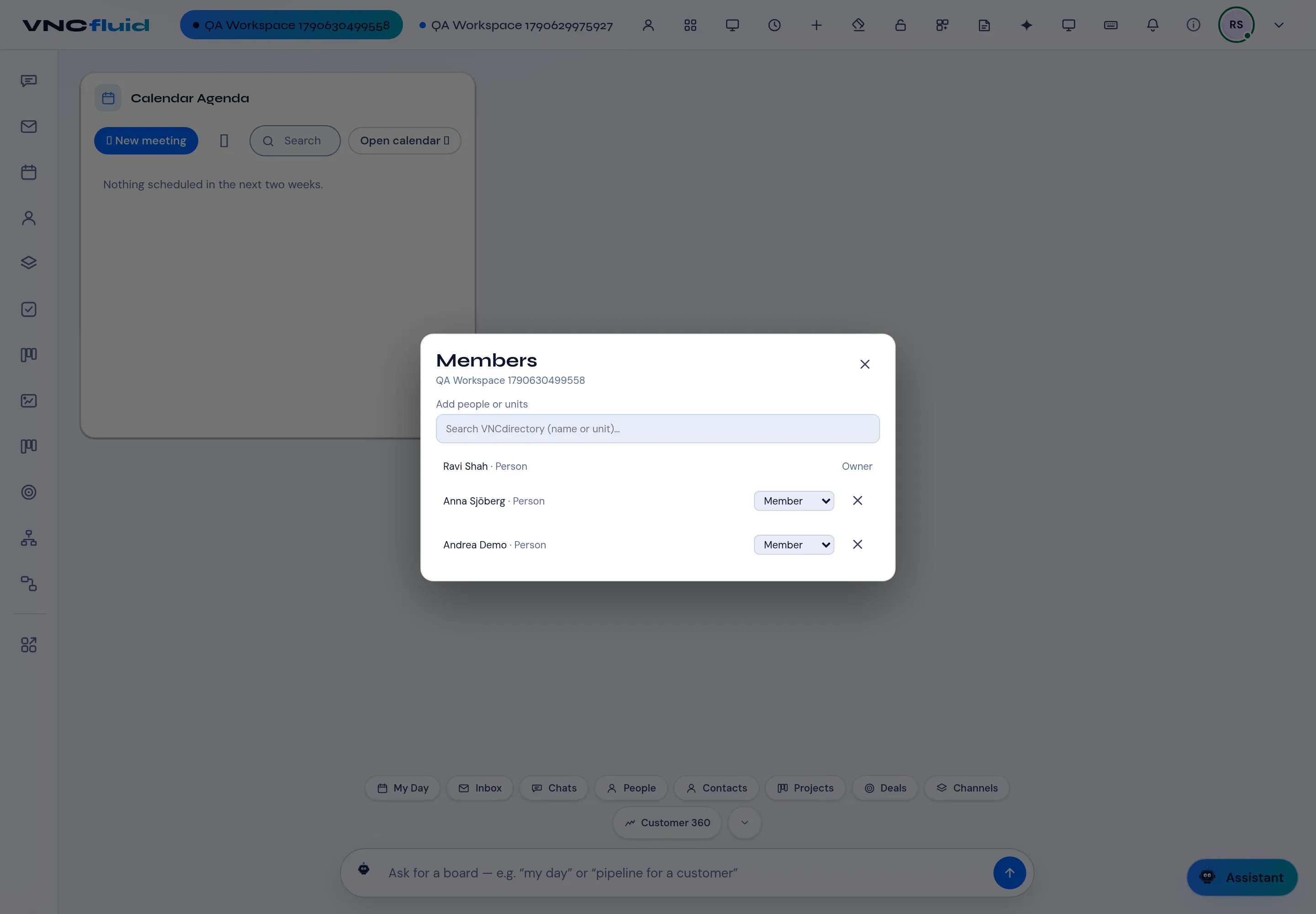Click the Open calendar button
Viewport: 1316px width, 914px height.
coord(404,141)
